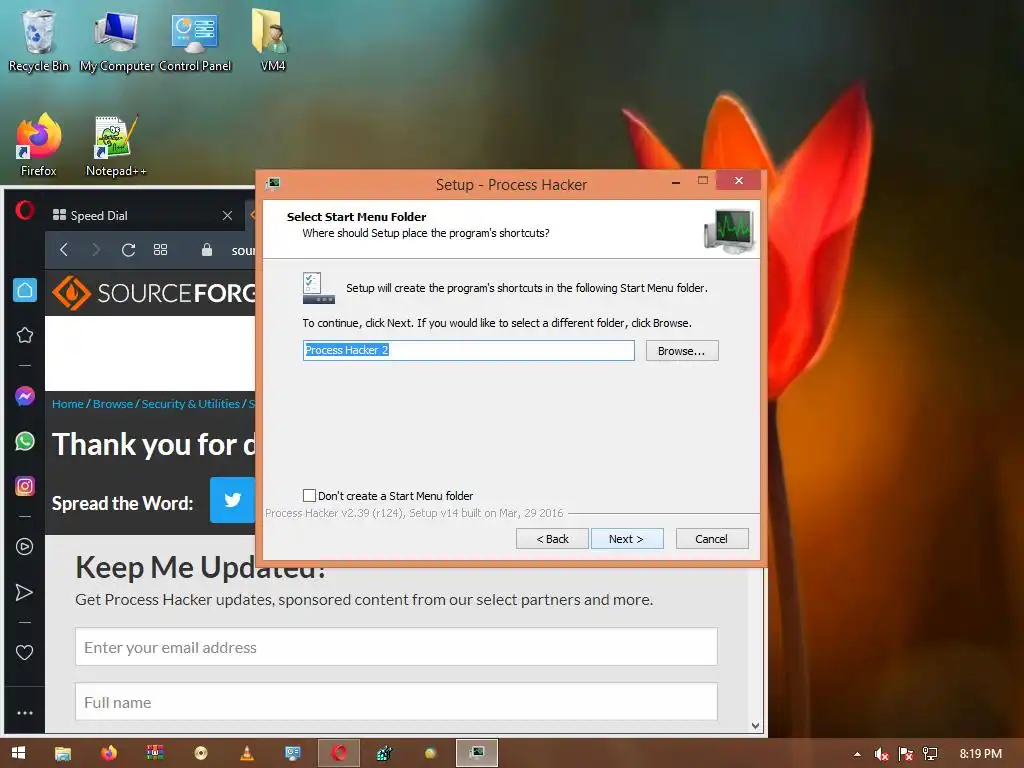Screen dimensions: 1024x768
Task: Open Windows Start button
Action: [18, 753]
